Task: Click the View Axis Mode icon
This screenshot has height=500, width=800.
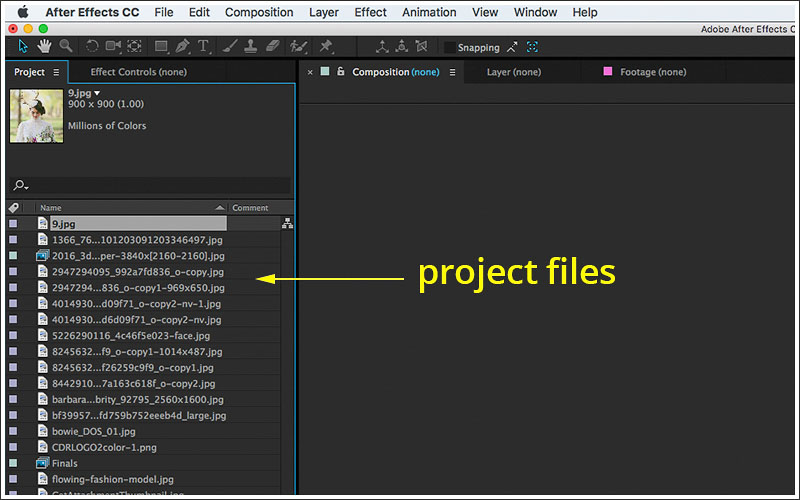Action: [421, 47]
